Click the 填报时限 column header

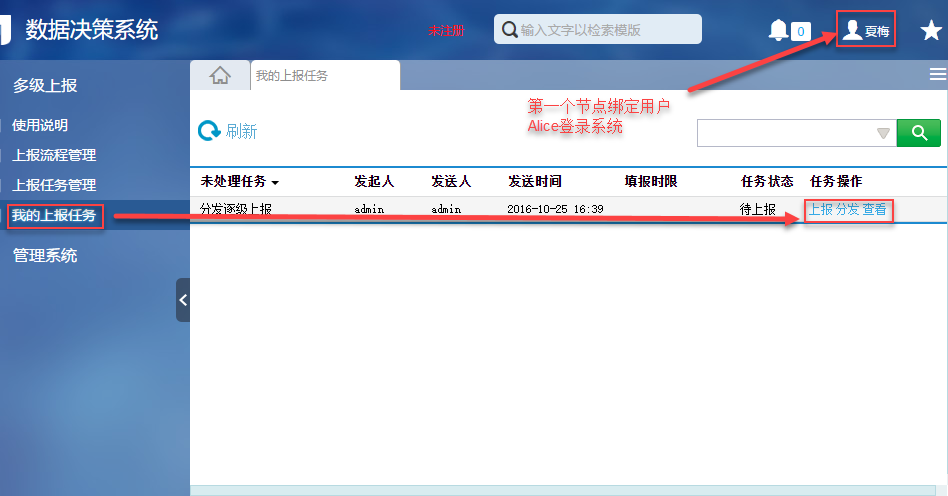click(651, 181)
